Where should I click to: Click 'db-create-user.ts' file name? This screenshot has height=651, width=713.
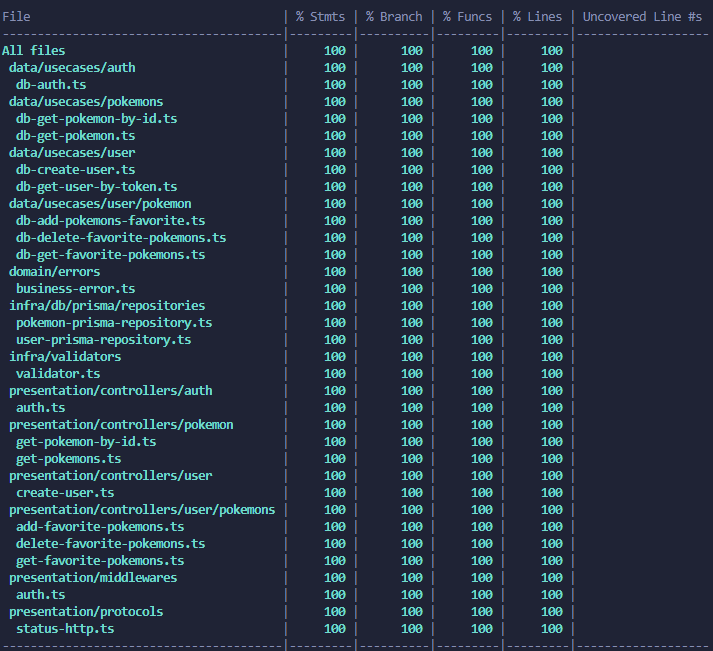76,170
